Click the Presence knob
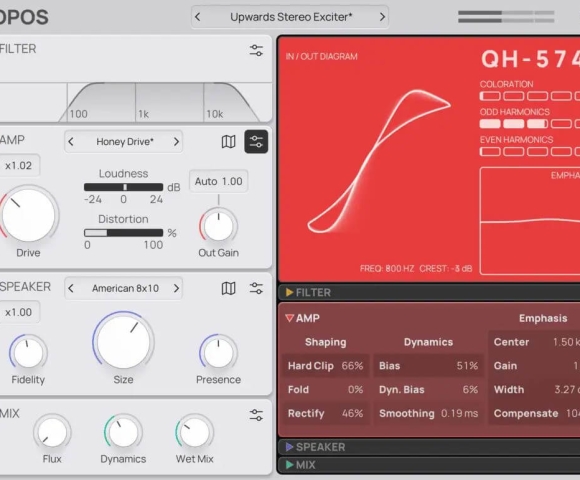The height and width of the screenshot is (480, 580). (x=218, y=353)
